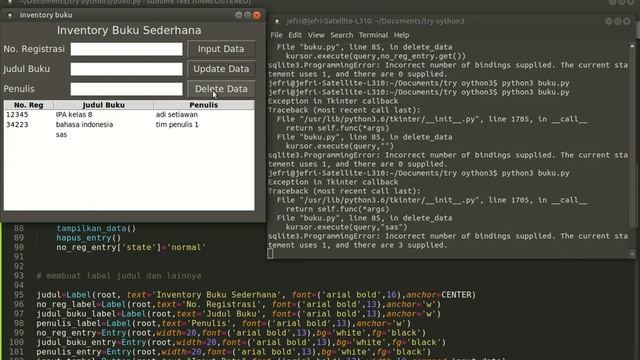This screenshot has width=640, height=360.
Task: Click the Input Data button
Action: 221,49
